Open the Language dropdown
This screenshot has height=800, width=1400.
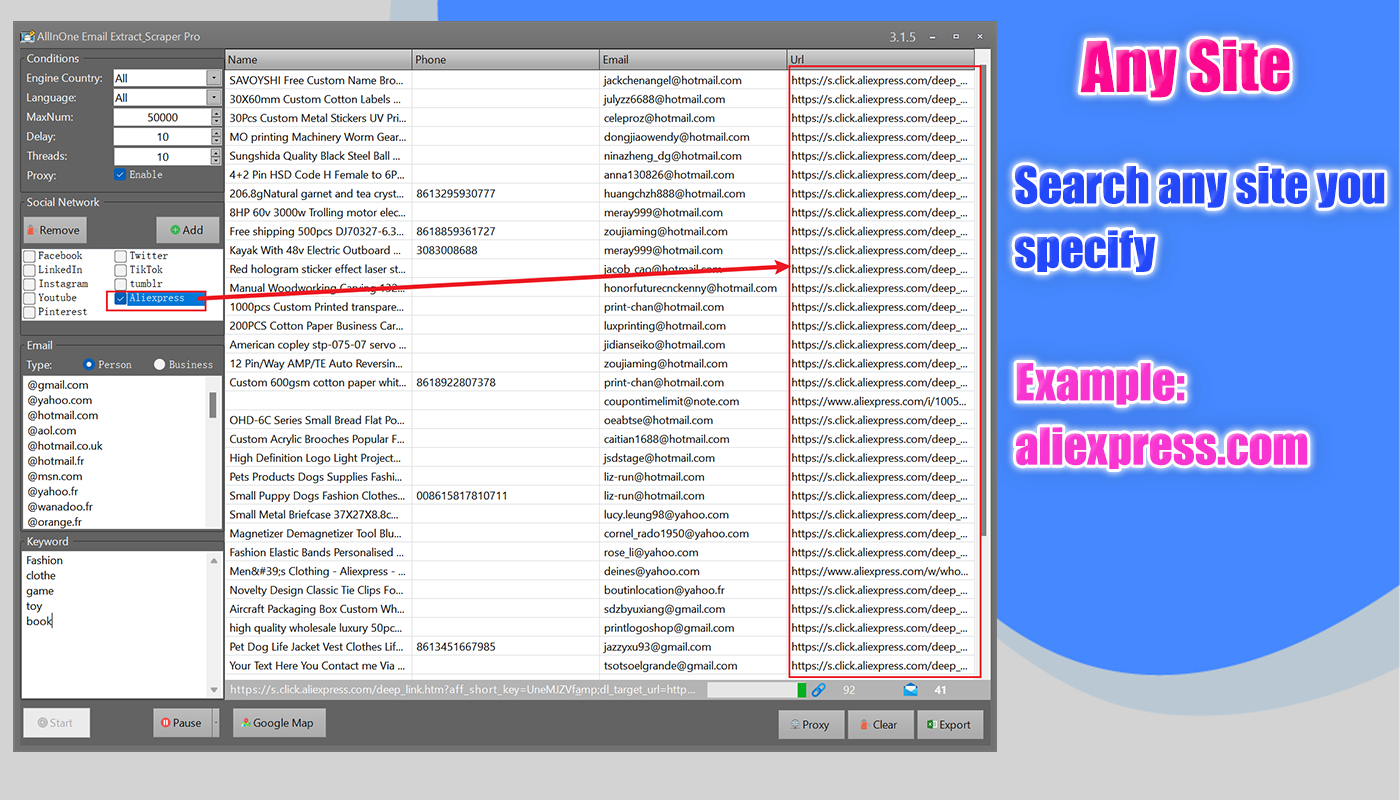click(x=212, y=97)
